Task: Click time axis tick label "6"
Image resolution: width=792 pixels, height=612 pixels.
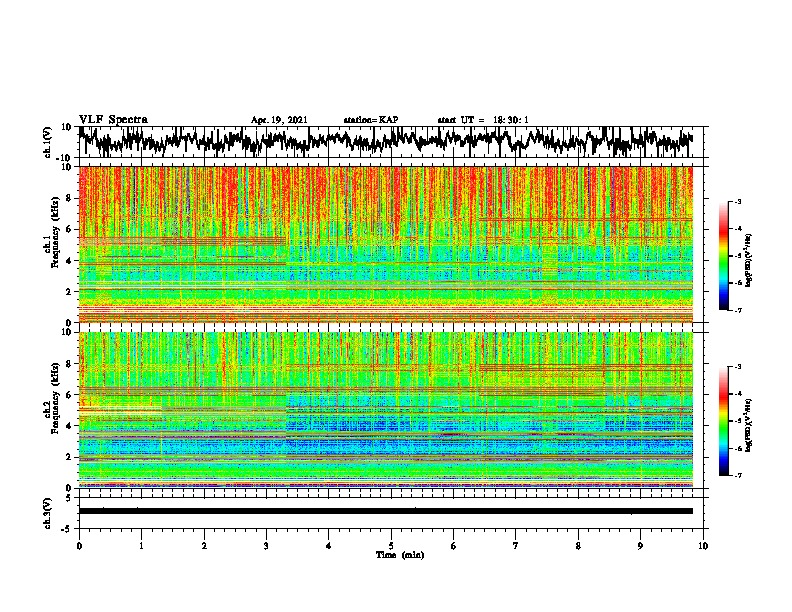Action: (453, 546)
